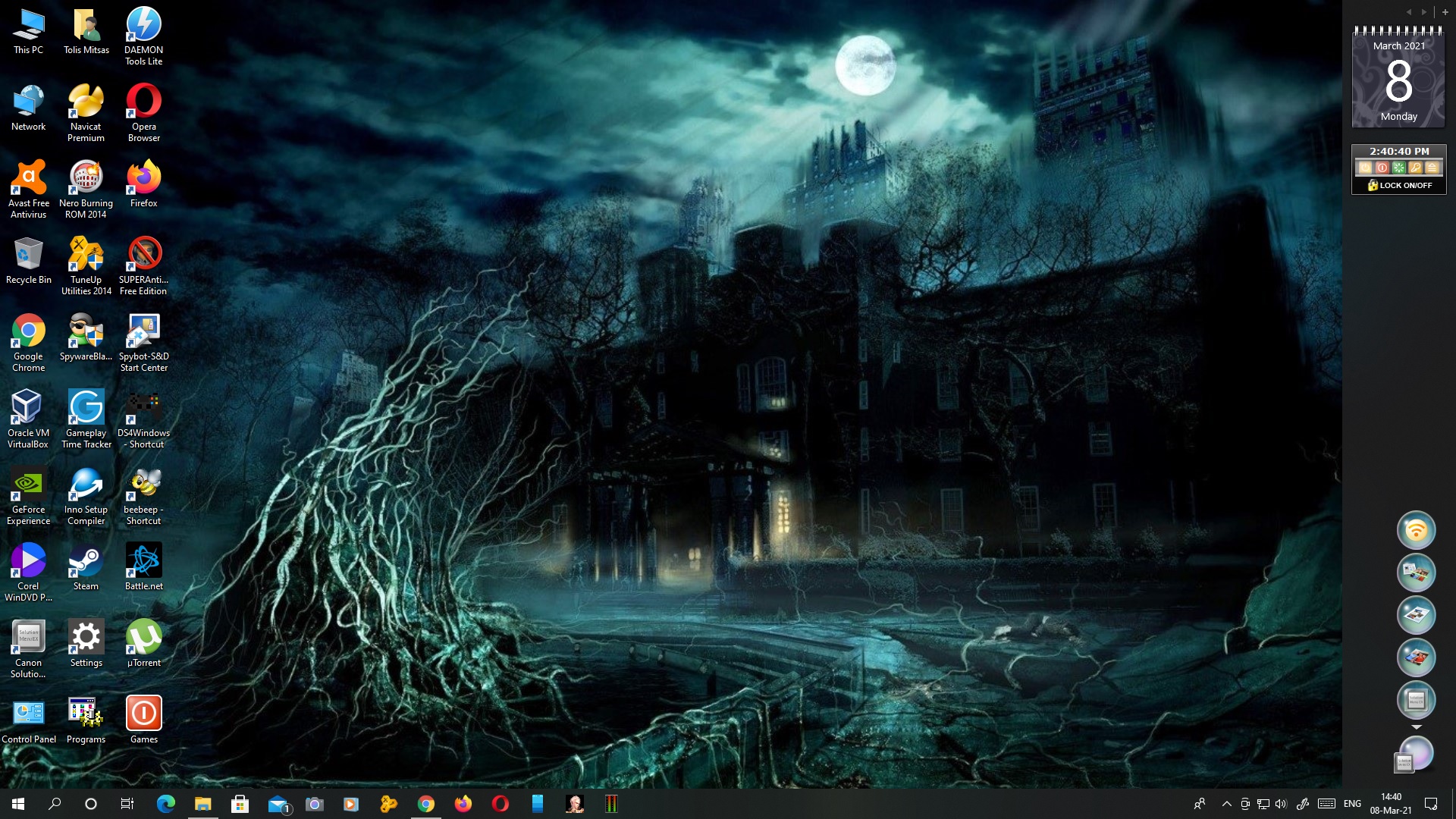
Task: Launch µTorrent desktop shortcut
Action: pos(144,644)
